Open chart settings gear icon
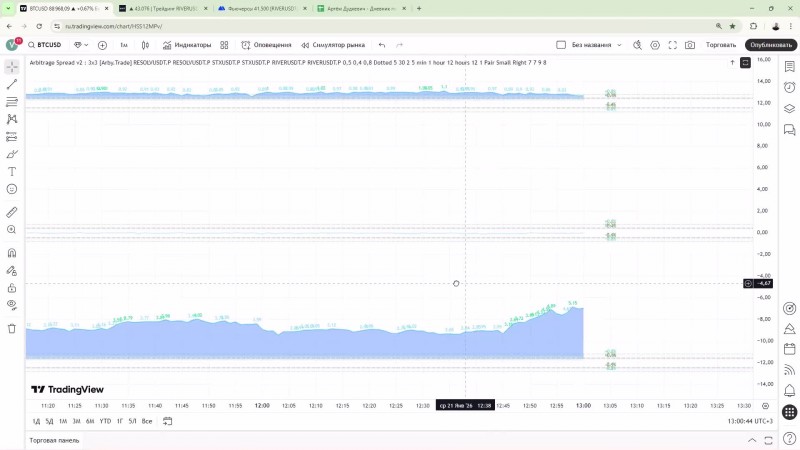 point(655,45)
